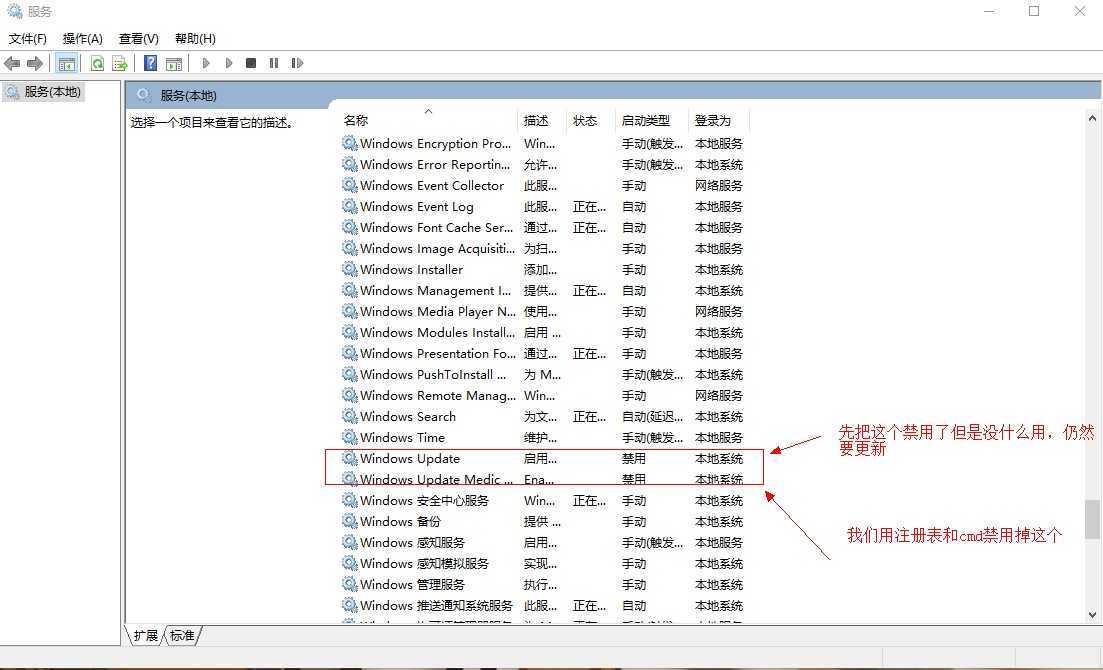Toggle the console tree pane icon

(x=67, y=63)
